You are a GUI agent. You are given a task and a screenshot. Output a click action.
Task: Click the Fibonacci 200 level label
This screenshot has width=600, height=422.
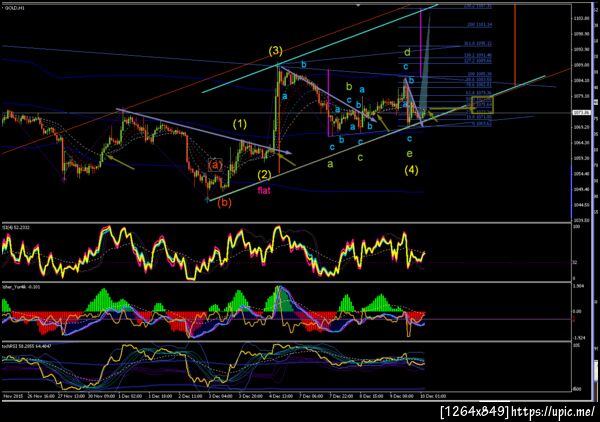[480, 25]
